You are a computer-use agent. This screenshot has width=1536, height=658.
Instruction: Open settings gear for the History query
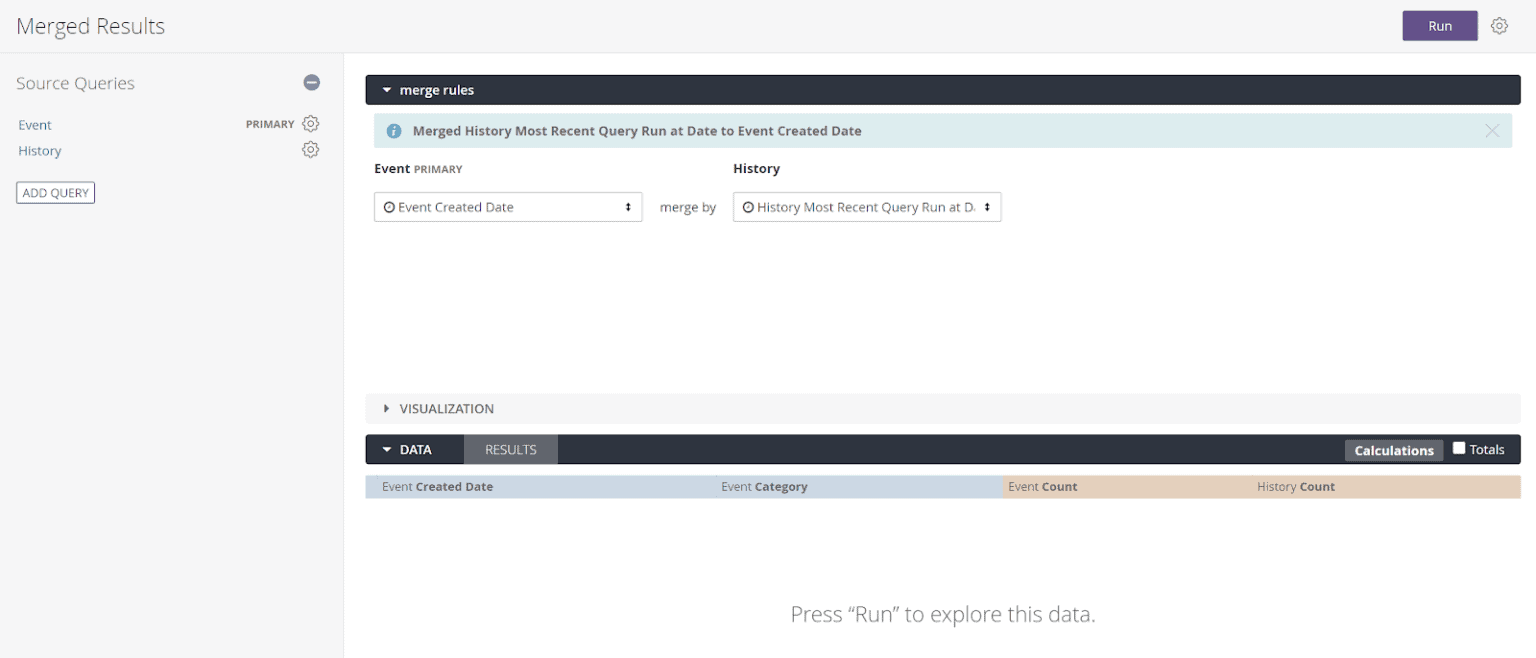click(x=310, y=149)
